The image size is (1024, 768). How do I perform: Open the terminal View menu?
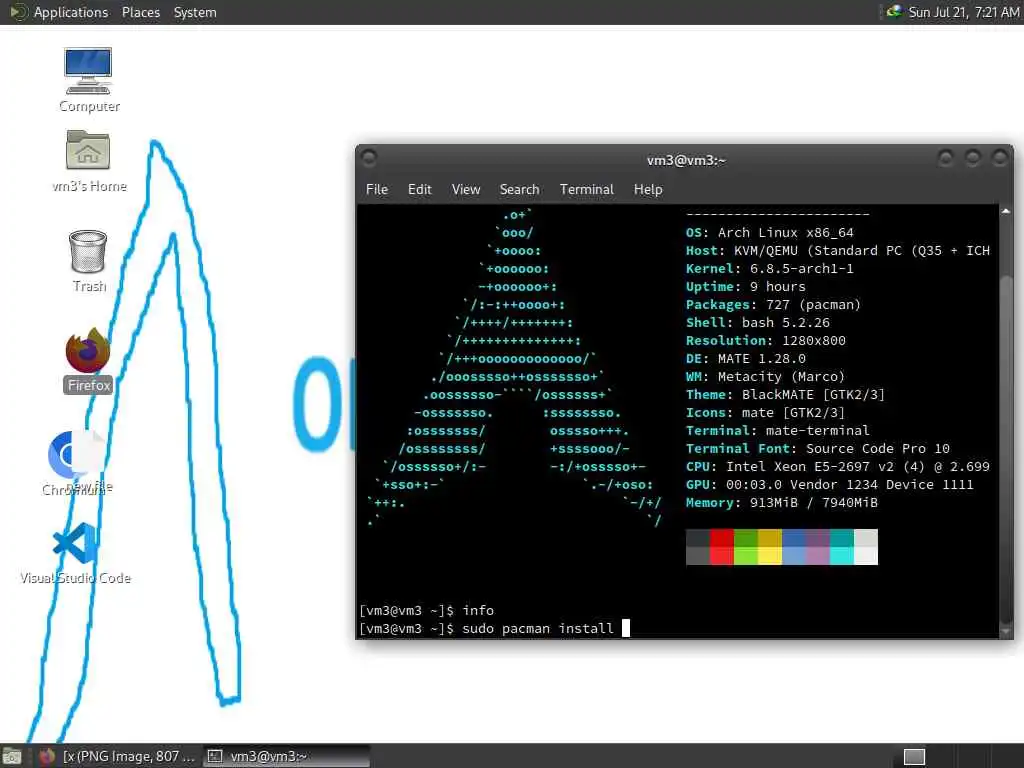(466, 189)
